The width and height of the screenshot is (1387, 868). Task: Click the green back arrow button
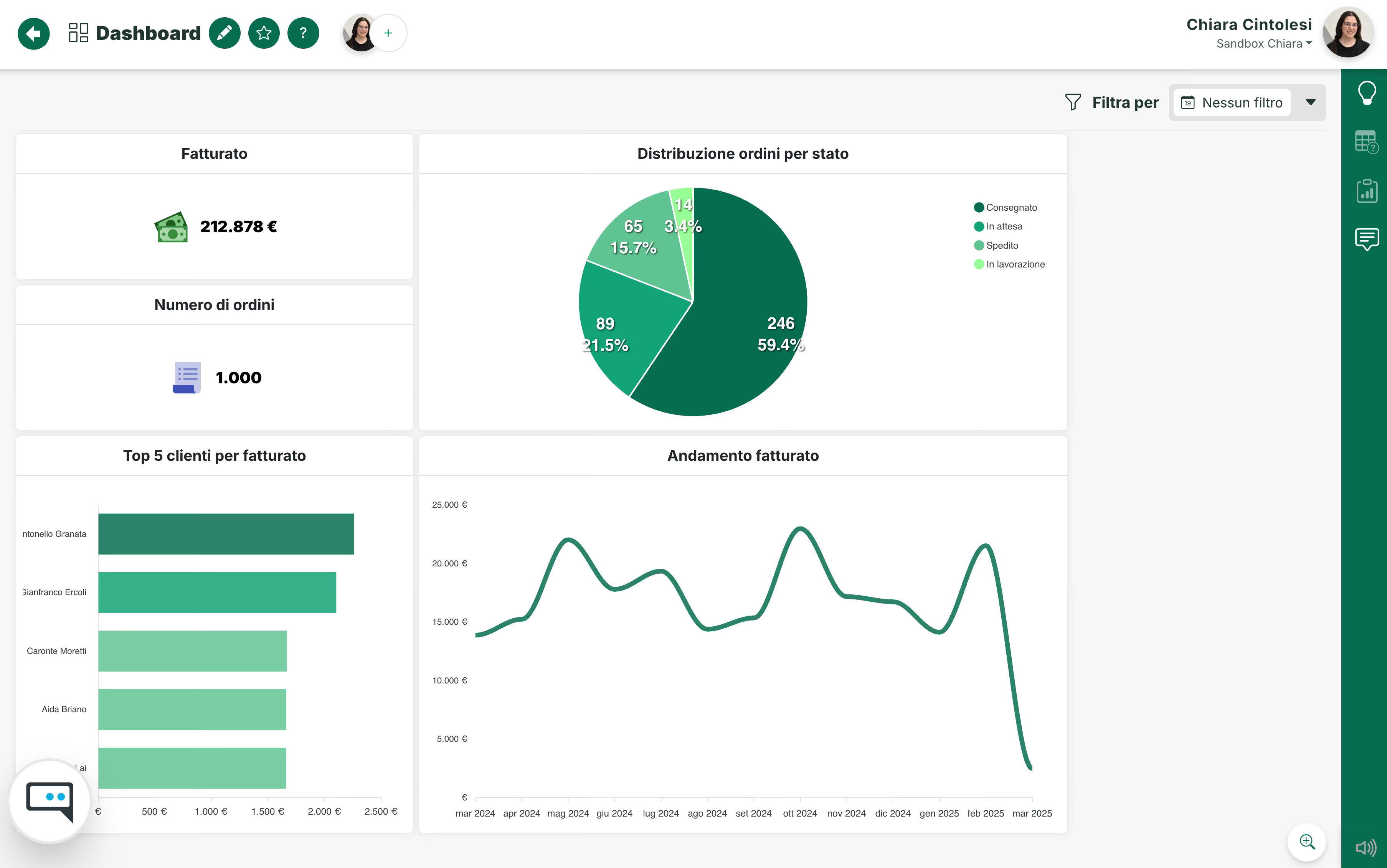(x=33, y=33)
